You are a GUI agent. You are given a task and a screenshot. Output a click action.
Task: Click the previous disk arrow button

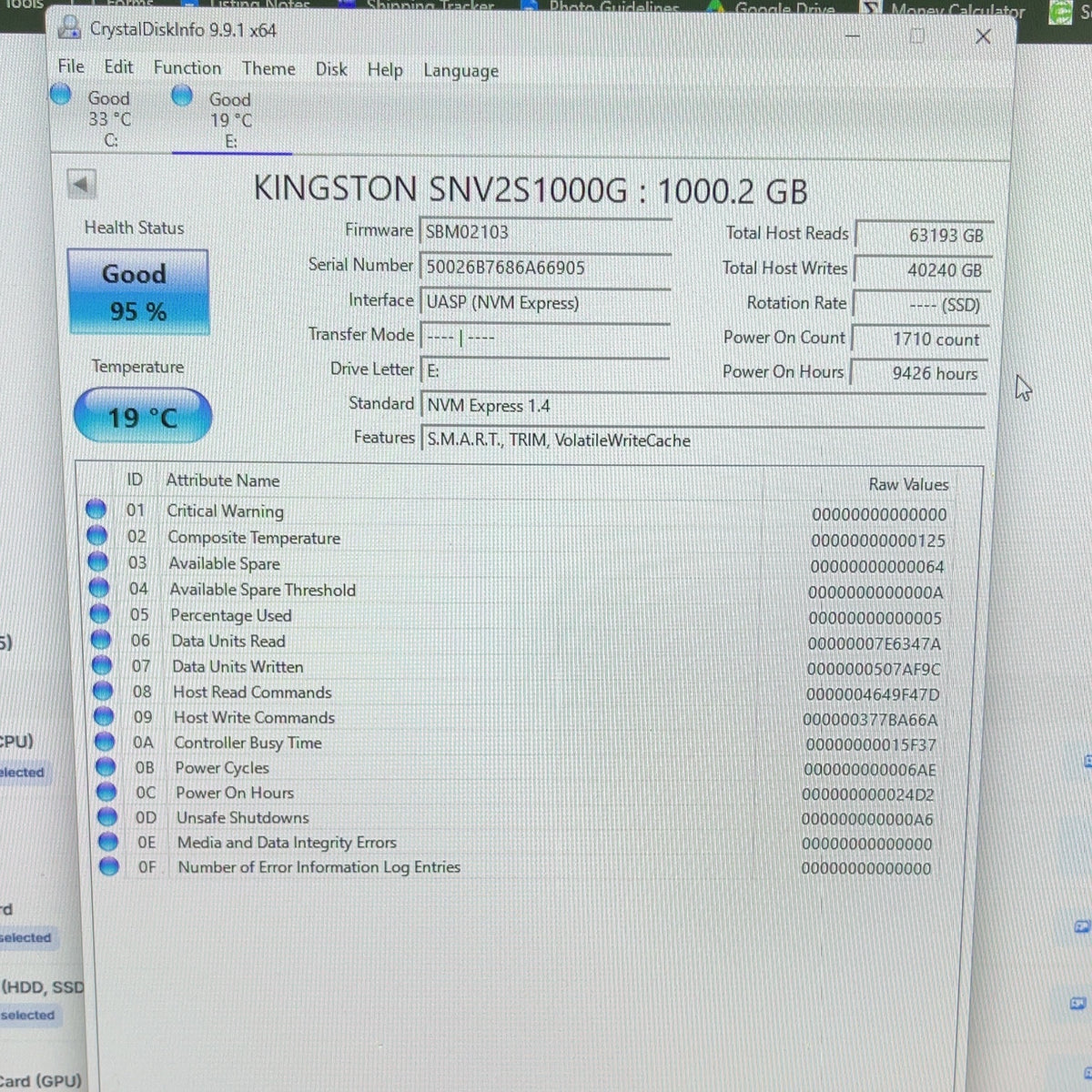81,185
